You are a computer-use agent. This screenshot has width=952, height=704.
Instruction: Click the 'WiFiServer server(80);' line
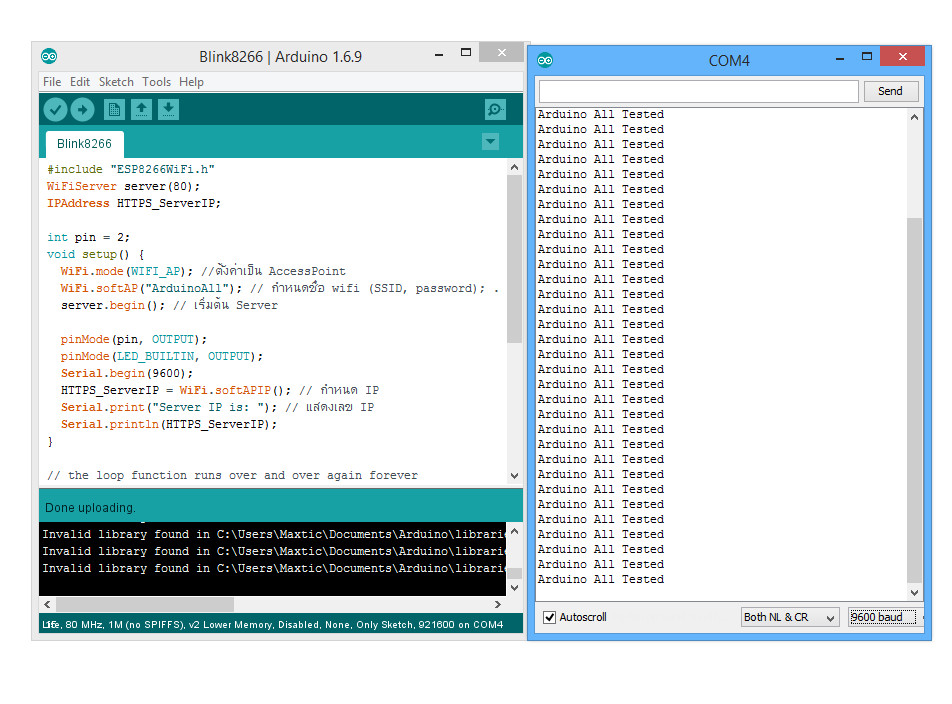pyautogui.click(x=123, y=186)
